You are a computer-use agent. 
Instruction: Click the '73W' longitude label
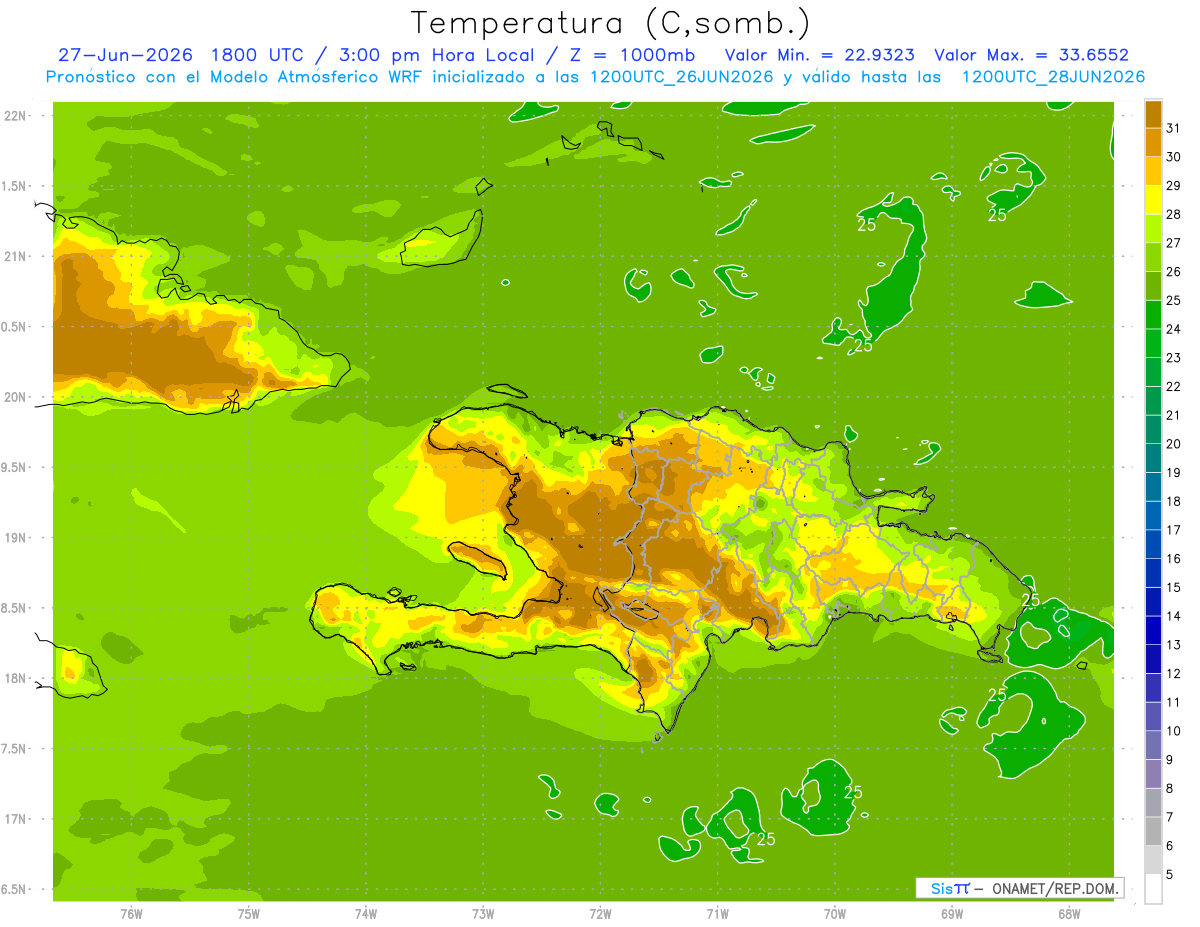[x=483, y=913]
